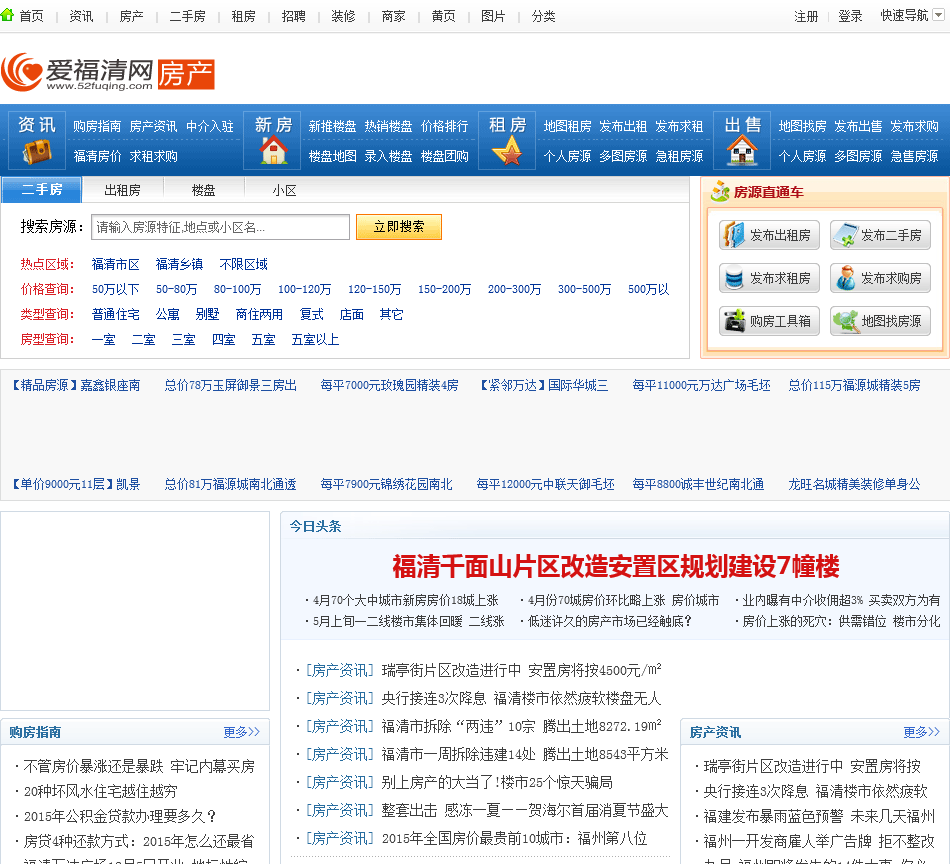Click the 注册 link

[x=806, y=16]
